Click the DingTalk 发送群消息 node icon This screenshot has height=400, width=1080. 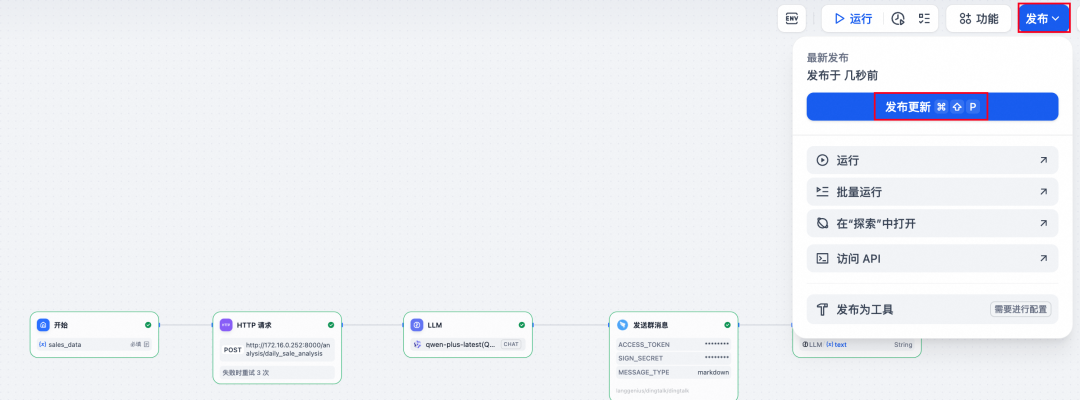pyautogui.click(x=623, y=324)
